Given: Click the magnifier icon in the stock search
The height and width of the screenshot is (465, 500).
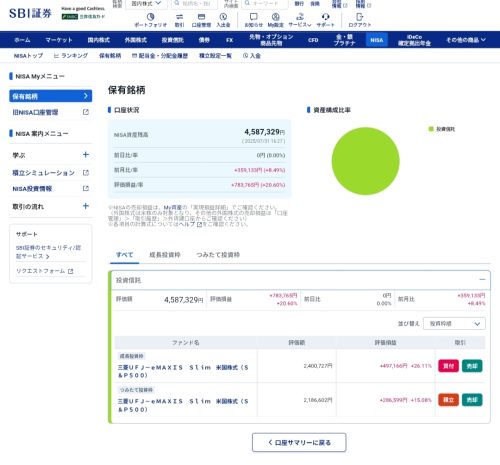Looking at the screenshot, I should [x=177, y=3].
